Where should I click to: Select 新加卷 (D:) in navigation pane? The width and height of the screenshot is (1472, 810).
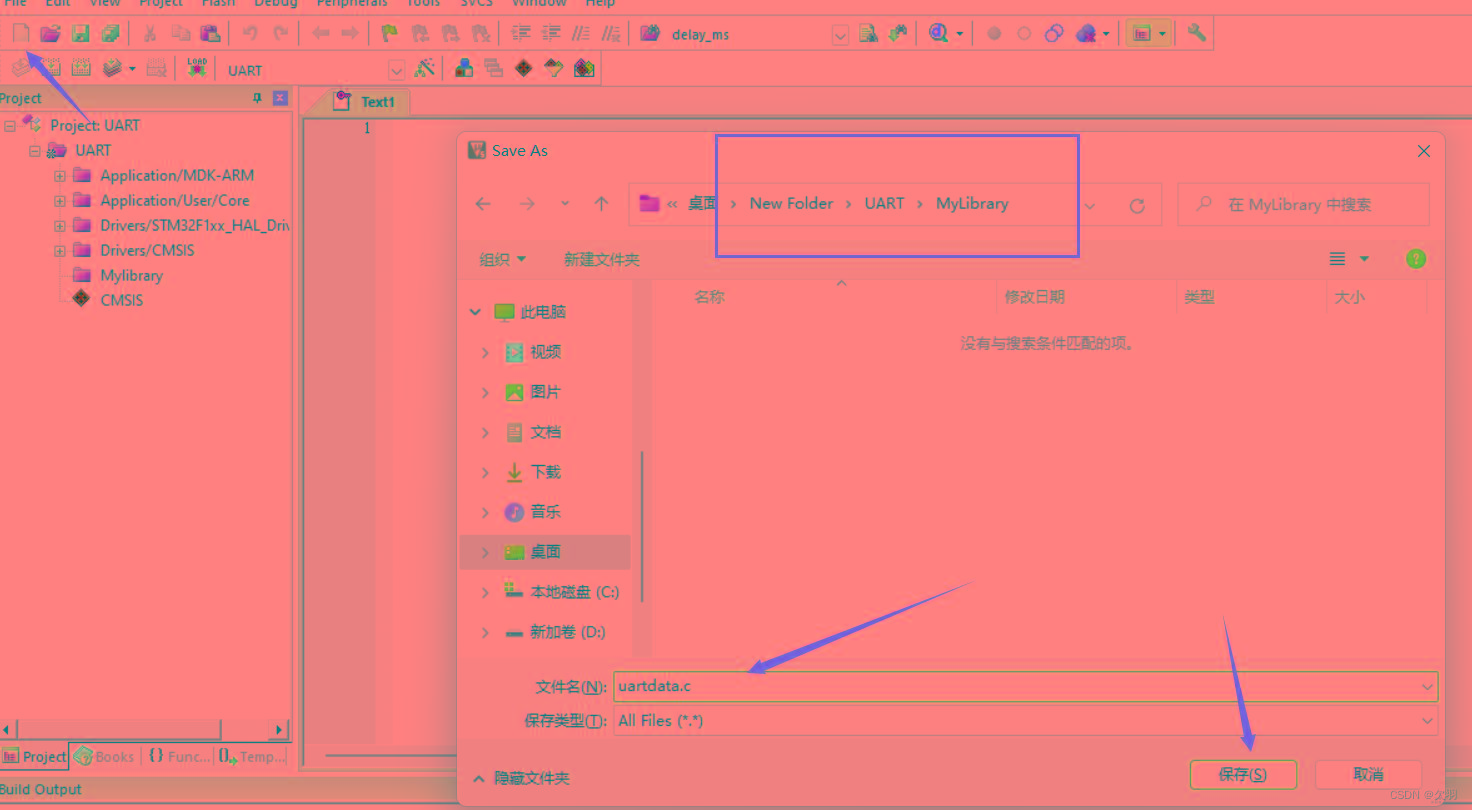(567, 632)
